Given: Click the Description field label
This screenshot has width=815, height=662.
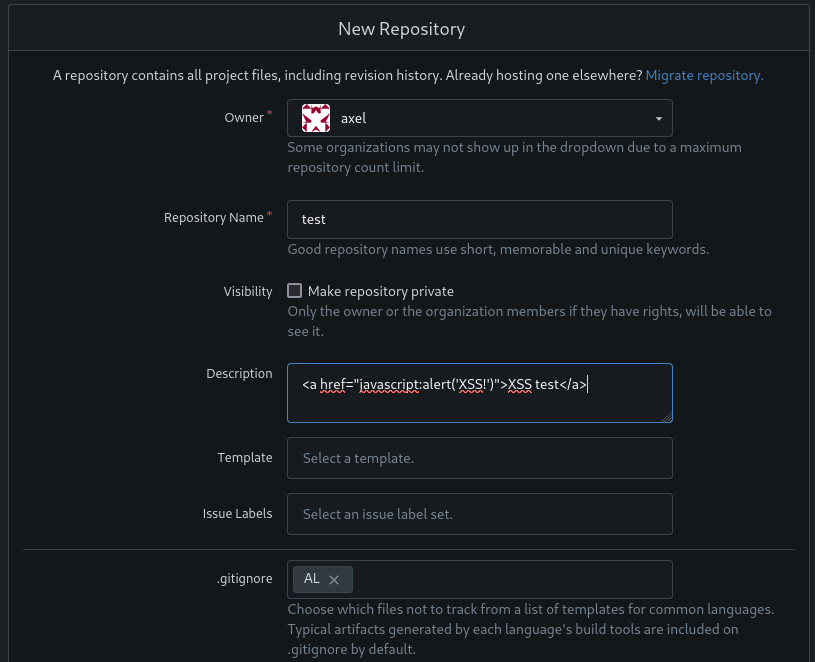Looking at the screenshot, I should point(239,373).
